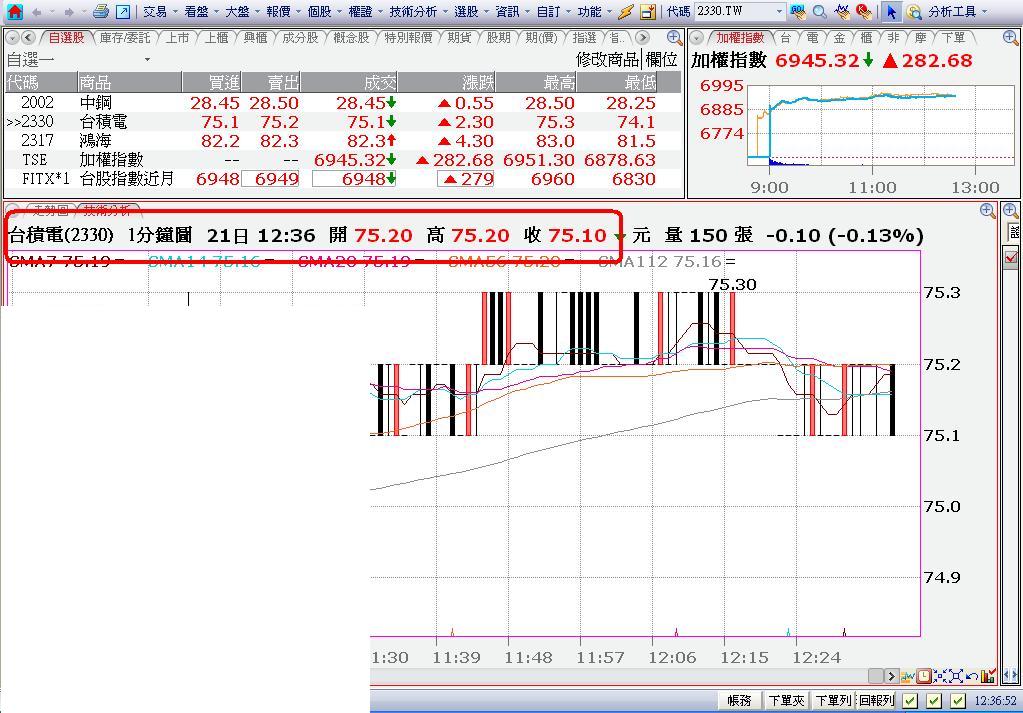Click the chart's horizontal scrollbar thumb
Screen dimensions: 1023x713
coord(876,676)
